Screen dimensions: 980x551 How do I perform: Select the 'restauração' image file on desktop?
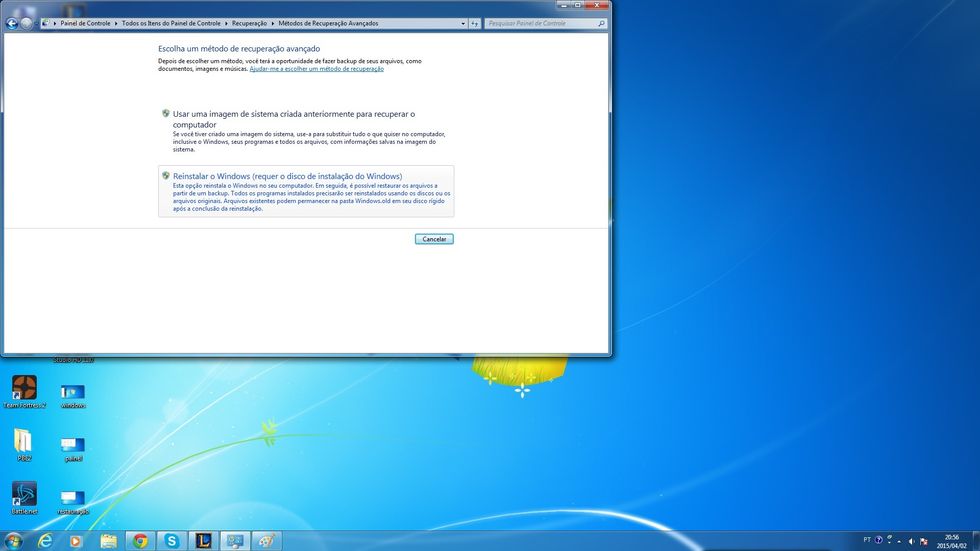[x=72, y=502]
